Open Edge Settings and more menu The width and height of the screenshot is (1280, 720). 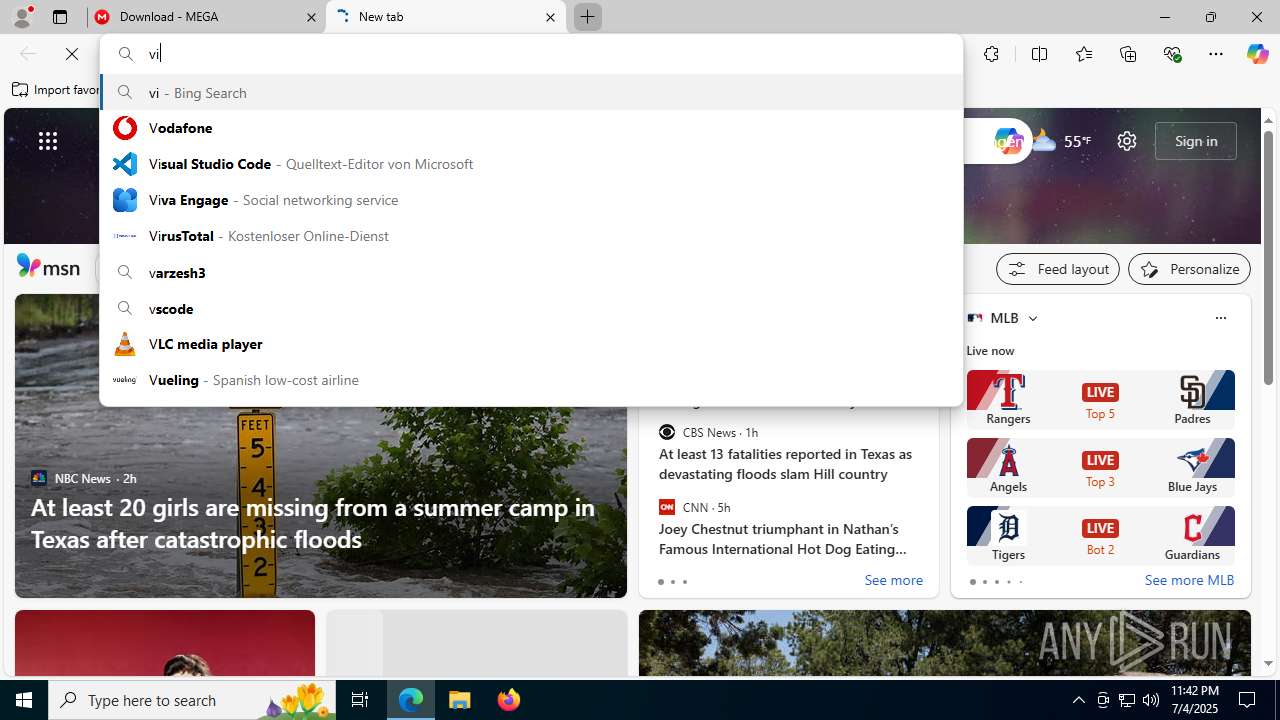tap(1216, 54)
